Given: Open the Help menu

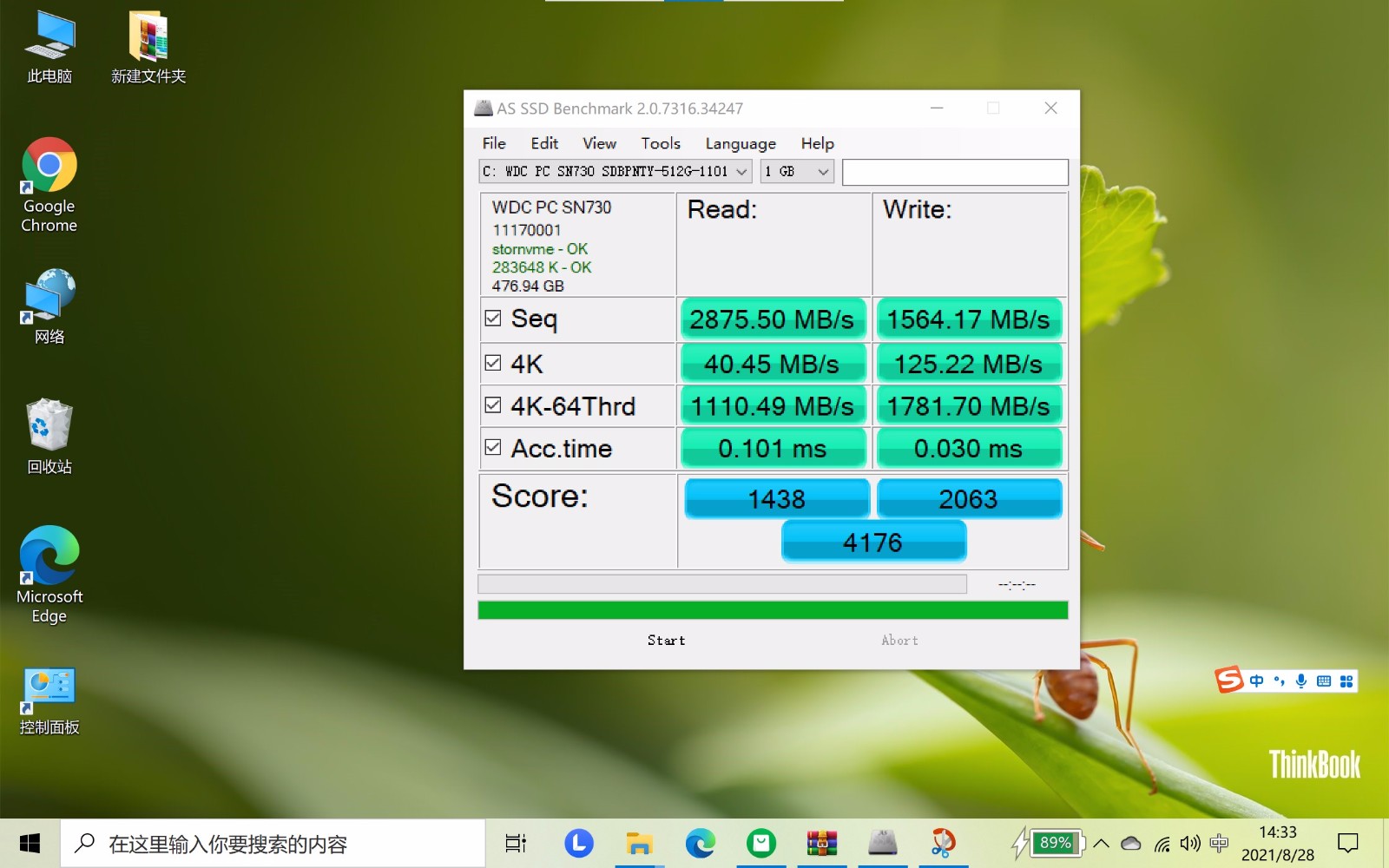Looking at the screenshot, I should pyautogui.click(x=817, y=143).
